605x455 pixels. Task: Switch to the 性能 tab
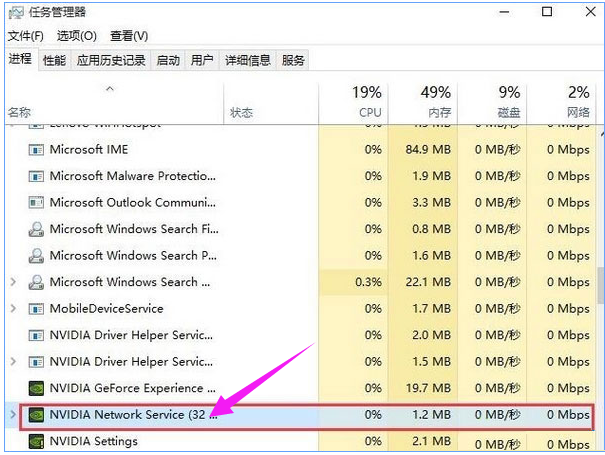54,60
